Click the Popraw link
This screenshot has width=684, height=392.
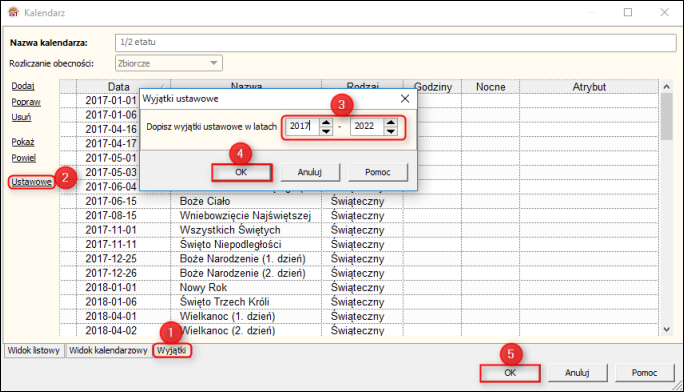(x=26, y=102)
